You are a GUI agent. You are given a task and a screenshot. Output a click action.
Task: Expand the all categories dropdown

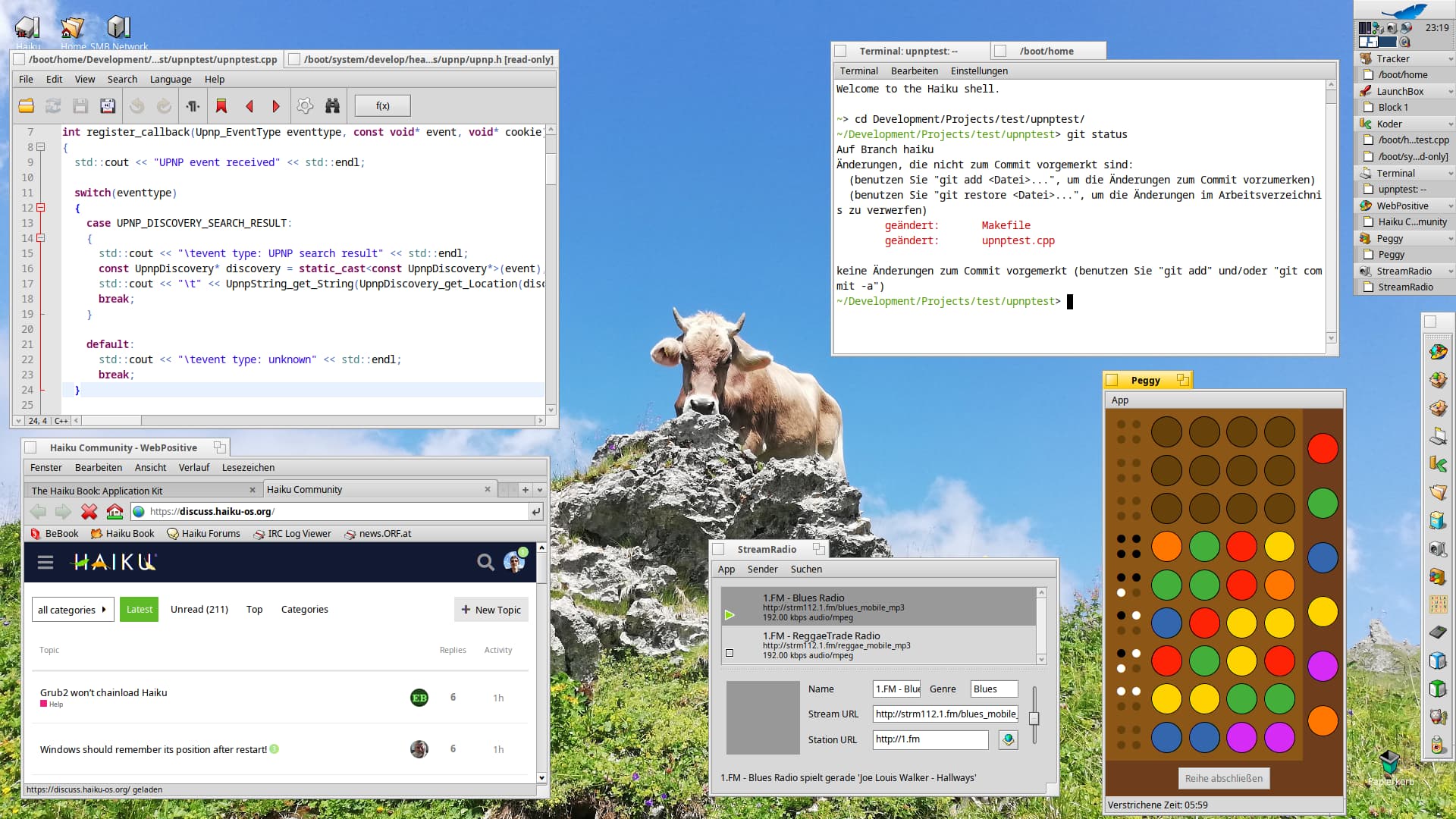coord(73,610)
